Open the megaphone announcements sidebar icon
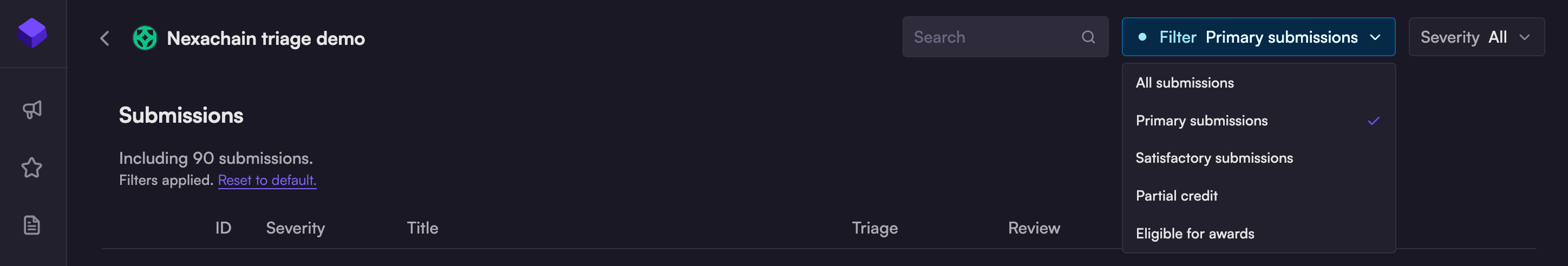This screenshot has height=266, width=1568. 32,109
